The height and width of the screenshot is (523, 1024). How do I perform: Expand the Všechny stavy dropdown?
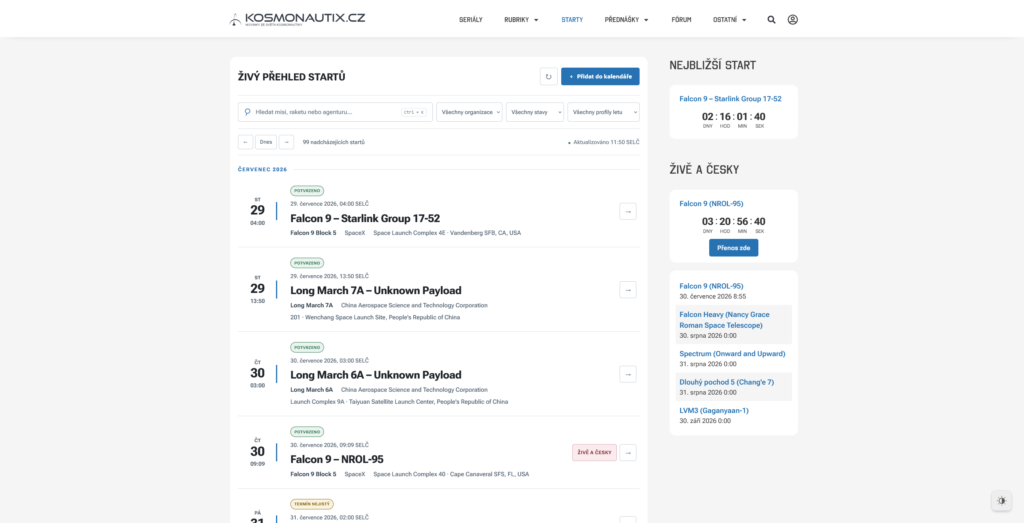click(x=535, y=112)
